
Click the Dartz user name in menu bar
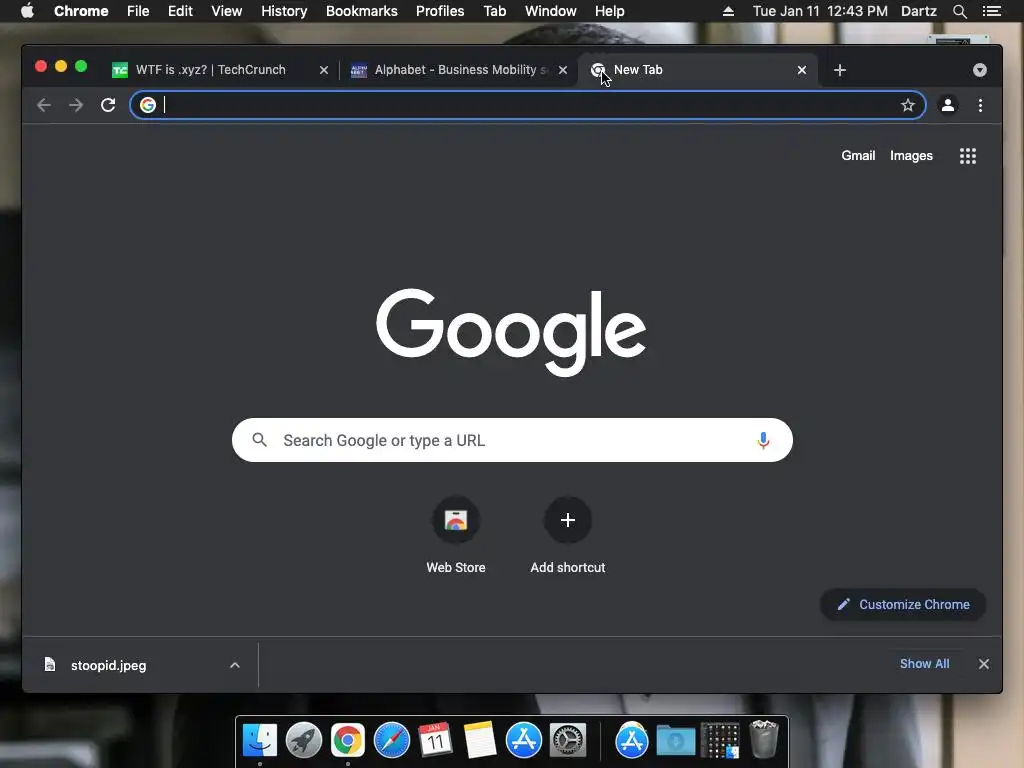point(919,11)
